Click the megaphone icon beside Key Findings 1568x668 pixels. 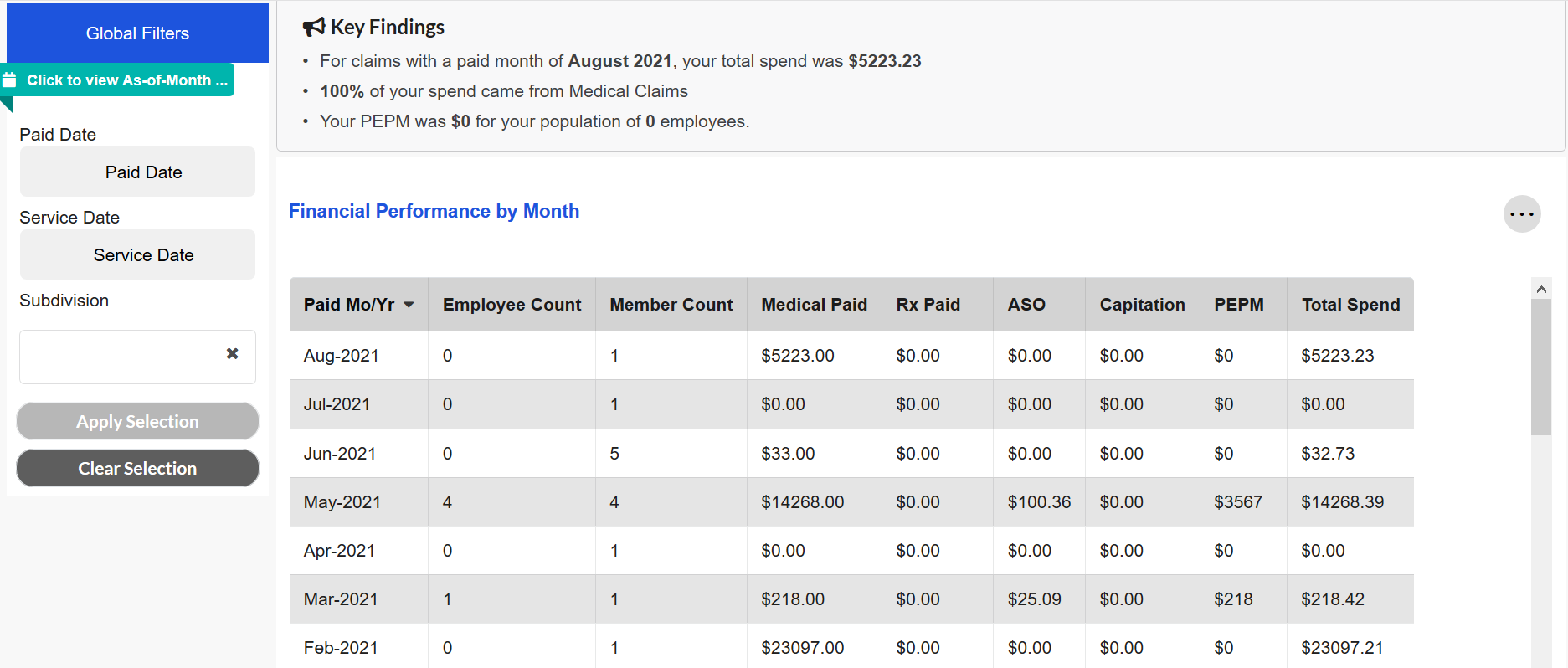(313, 28)
